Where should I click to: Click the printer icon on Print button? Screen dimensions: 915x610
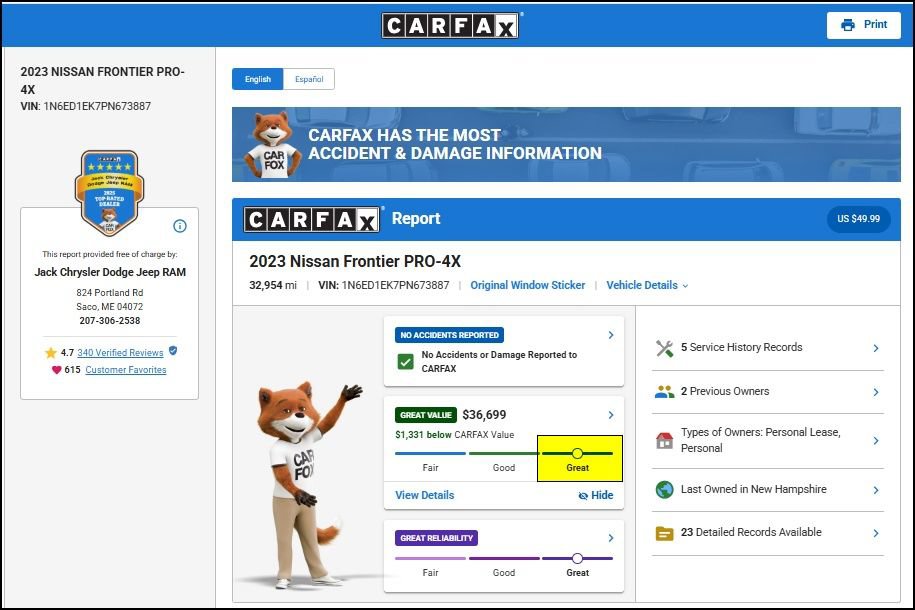click(x=847, y=25)
